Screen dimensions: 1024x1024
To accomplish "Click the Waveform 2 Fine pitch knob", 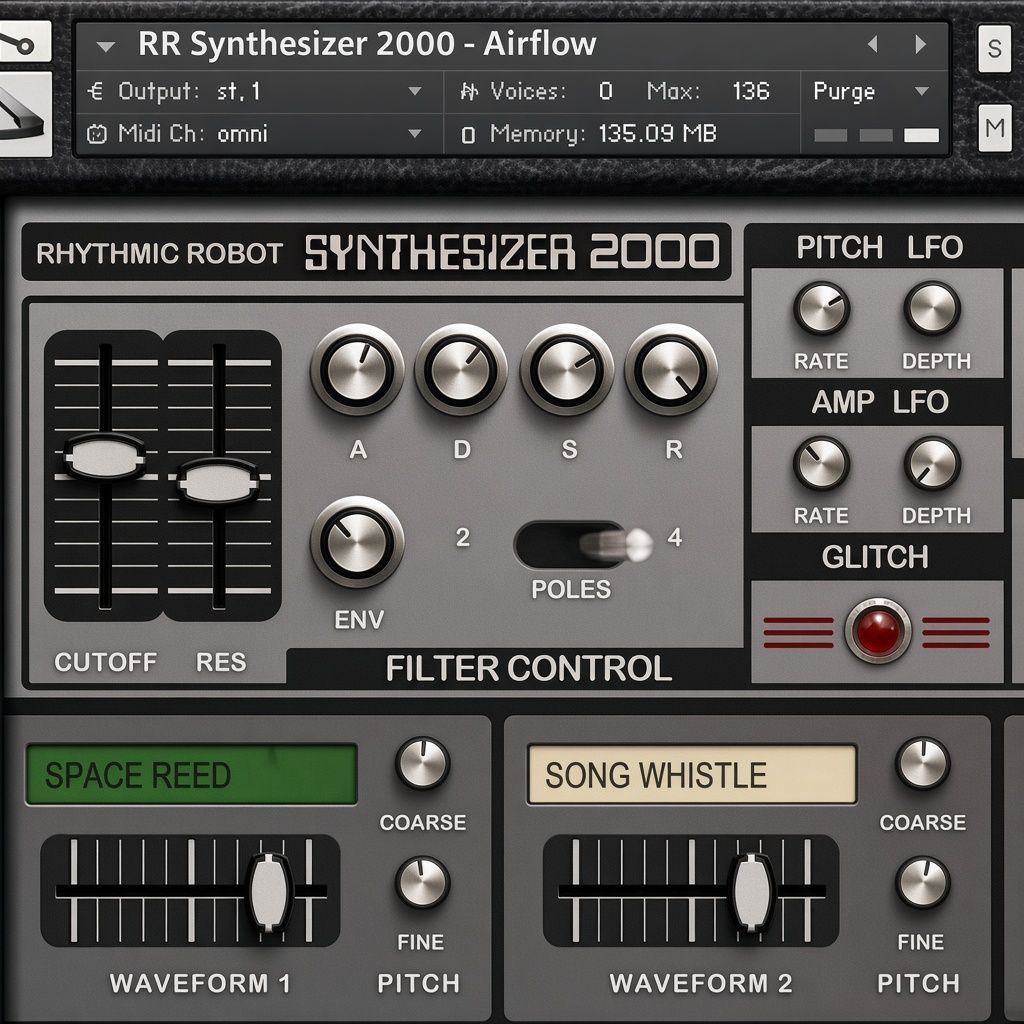I will pyautogui.click(x=923, y=882).
